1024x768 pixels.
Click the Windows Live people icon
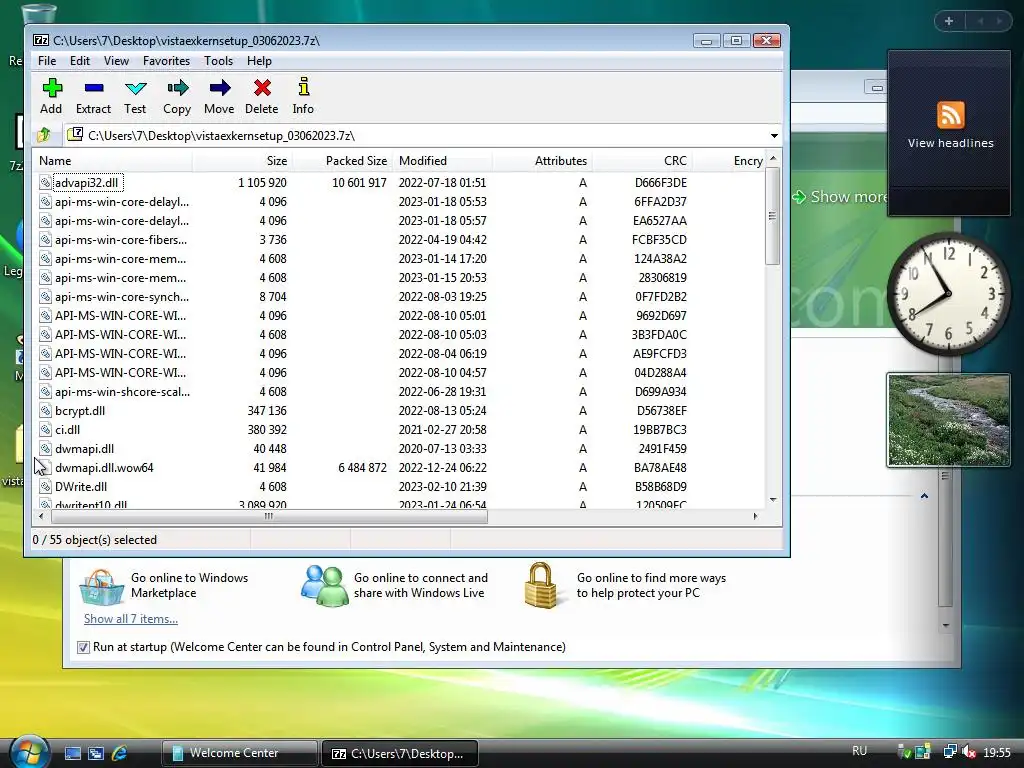[x=324, y=586]
